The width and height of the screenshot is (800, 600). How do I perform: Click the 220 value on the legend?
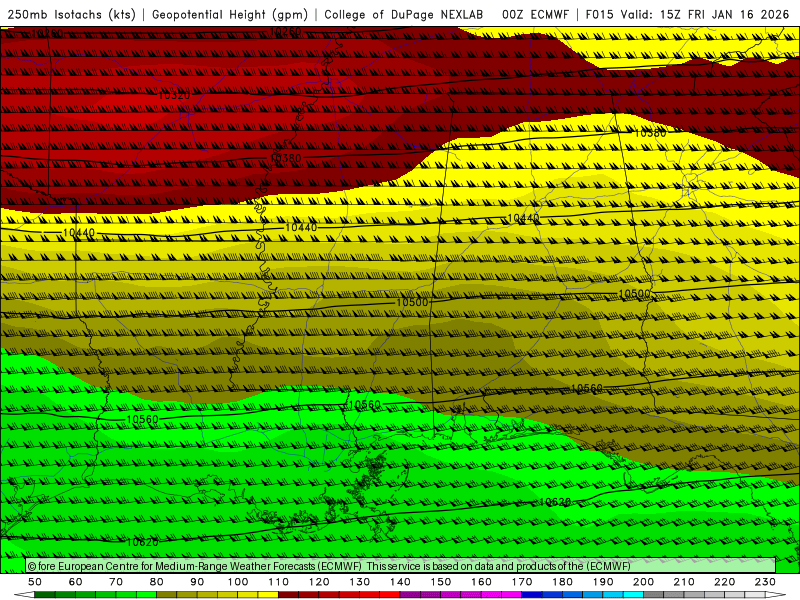click(724, 582)
